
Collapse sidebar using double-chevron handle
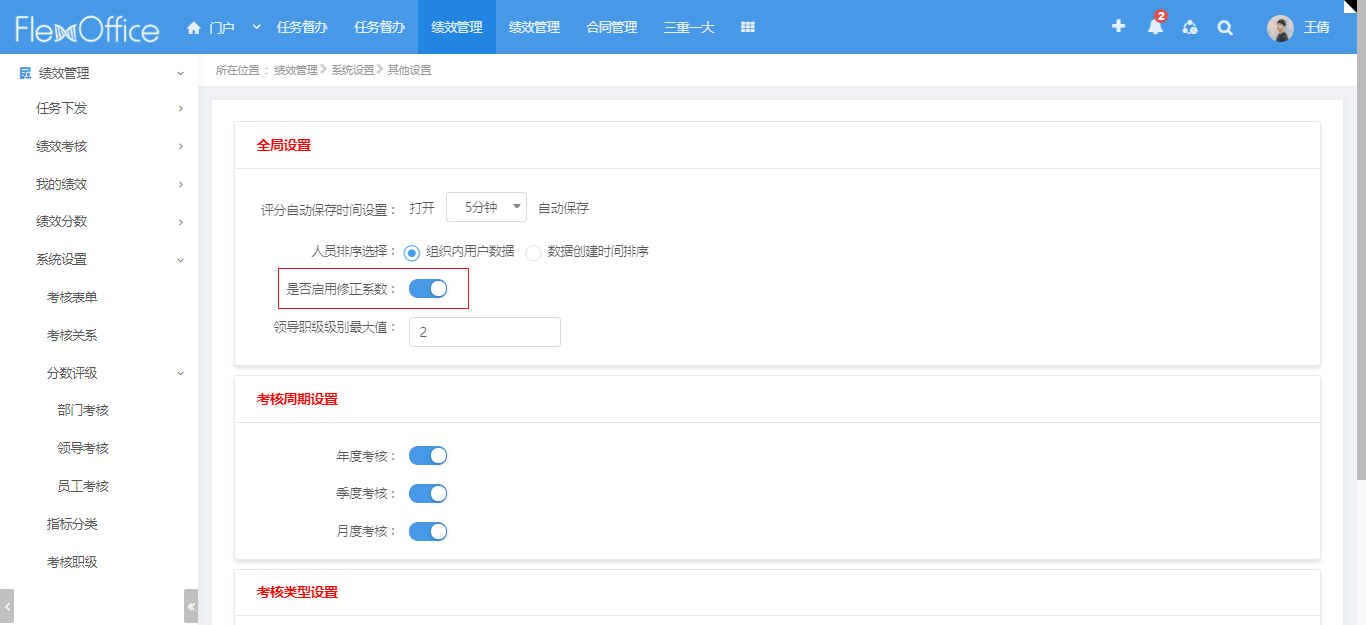coord(191,606)
